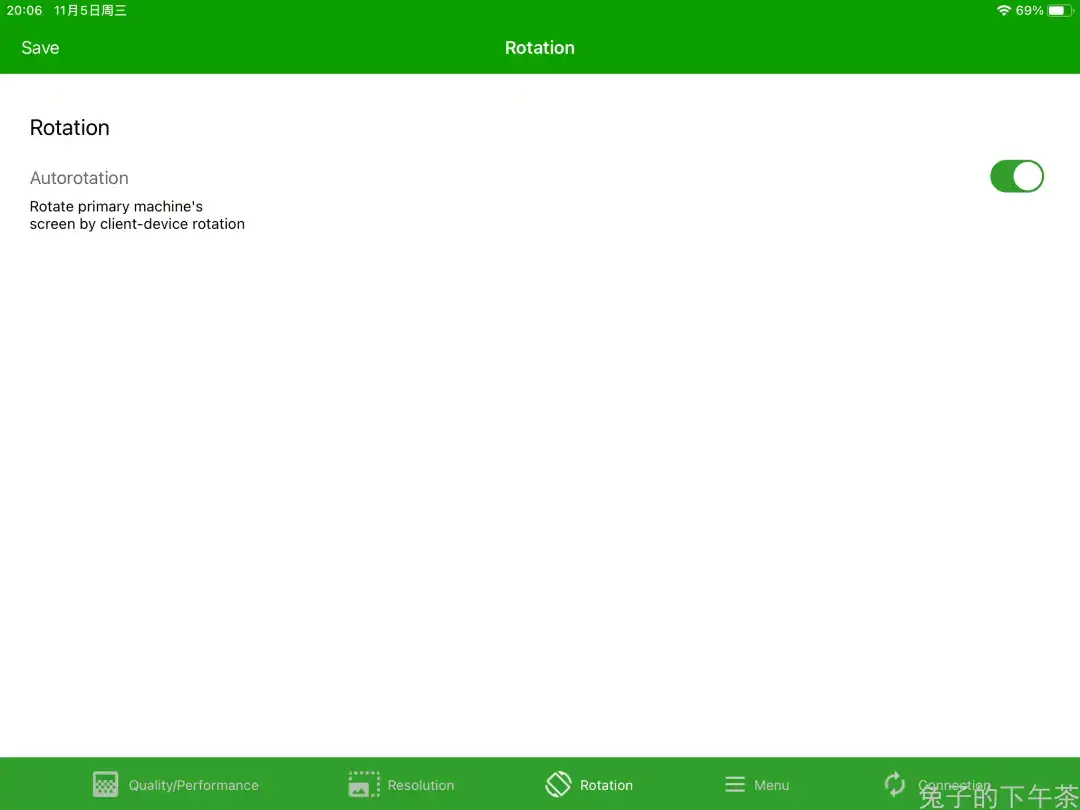
Task: Click the Autorotation setting label
Action: point(79,178)
